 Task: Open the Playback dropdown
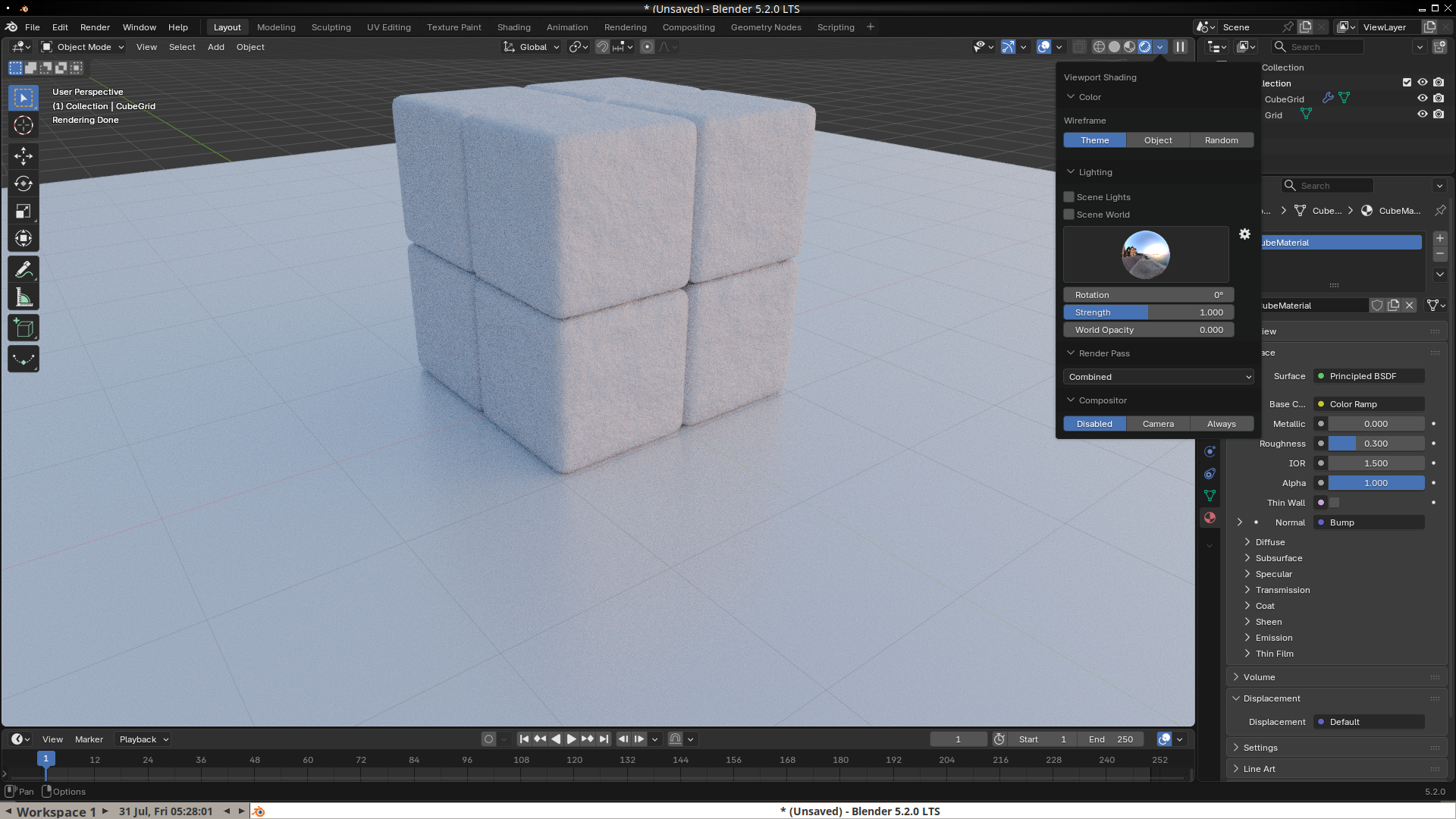143,739
